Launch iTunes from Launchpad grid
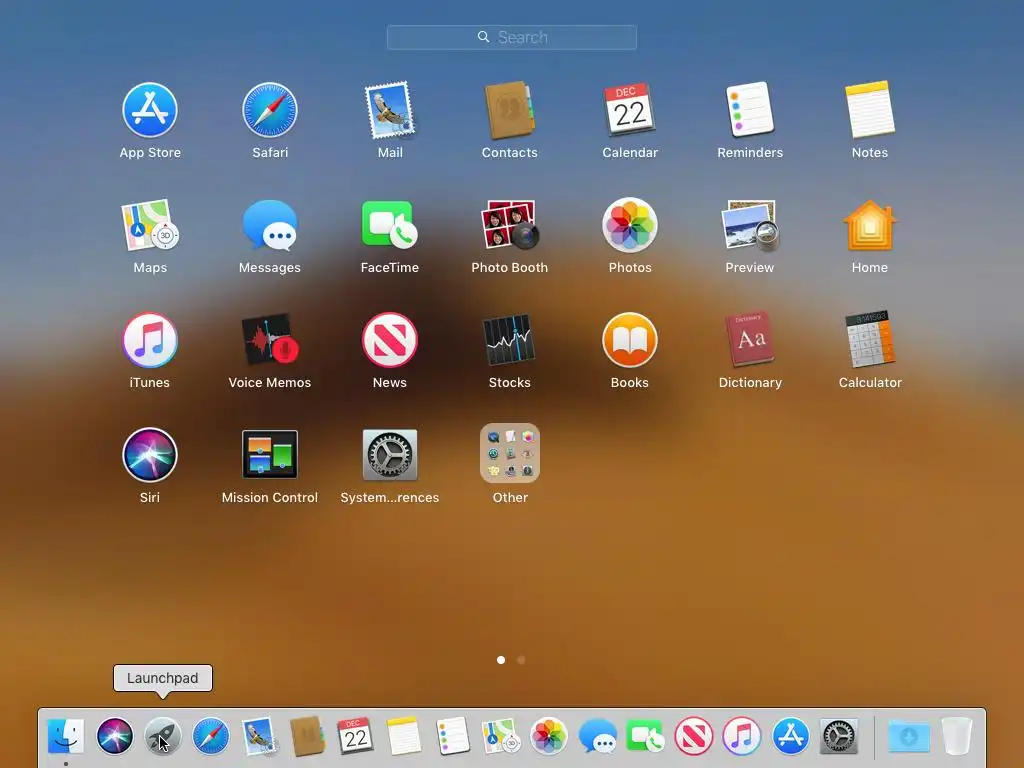 point(150,340)
